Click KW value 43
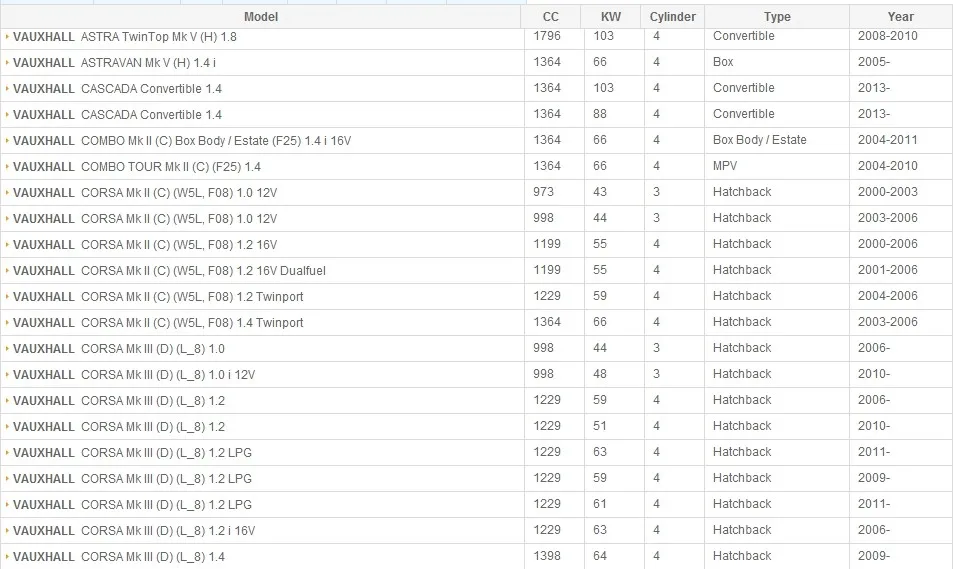 (x=600, y=192)
